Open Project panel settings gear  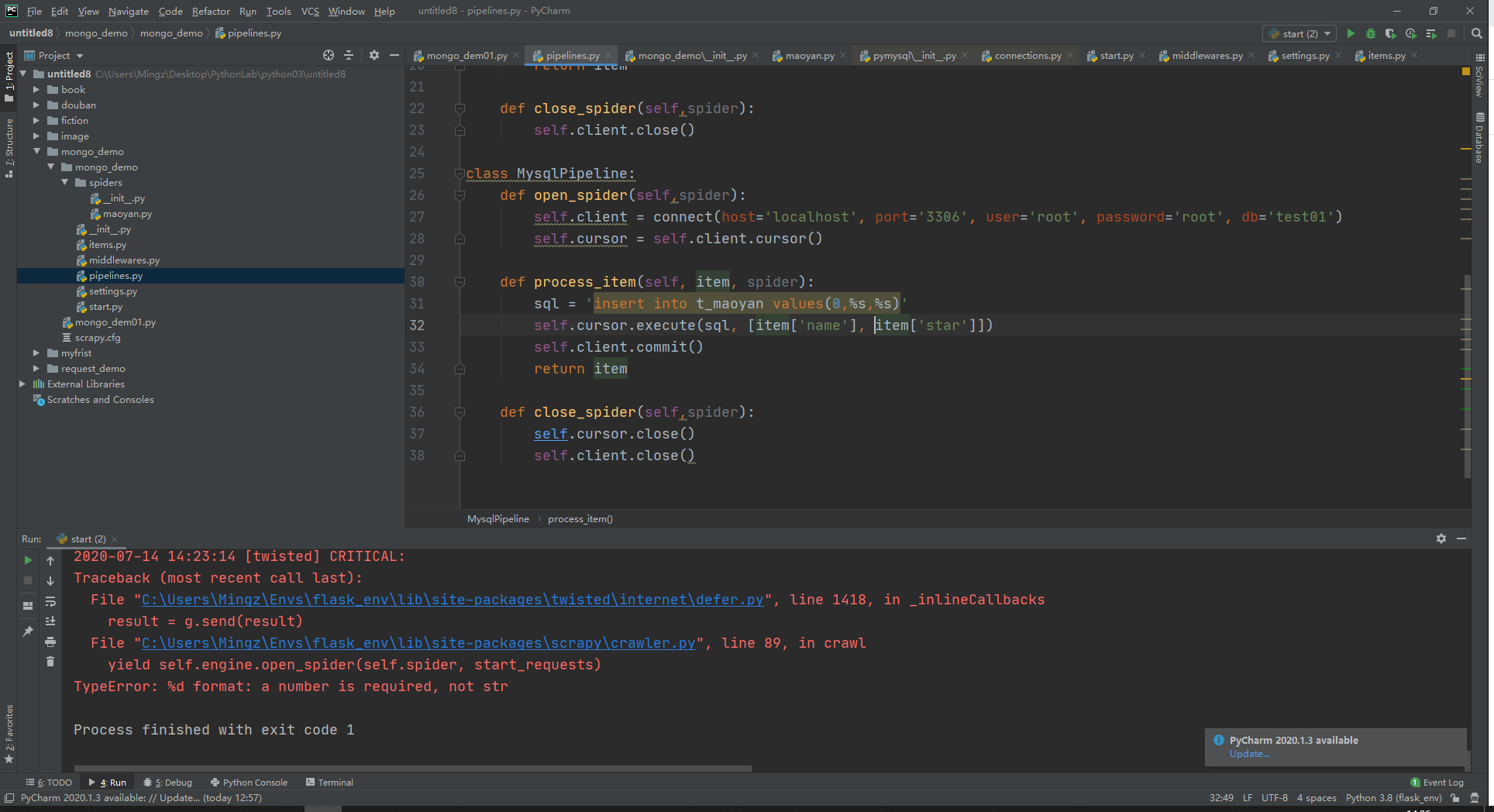pyautogui.click(x=374, y=55)
